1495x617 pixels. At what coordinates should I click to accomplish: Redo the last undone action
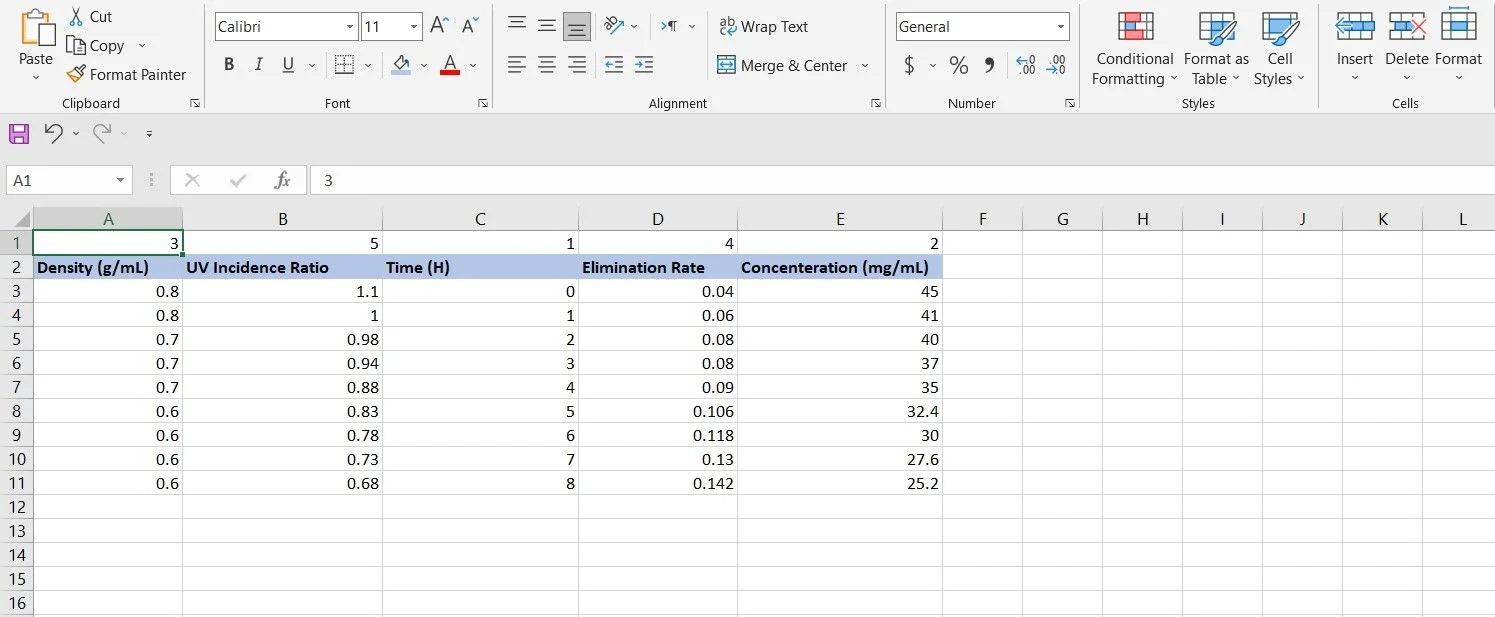102,133
